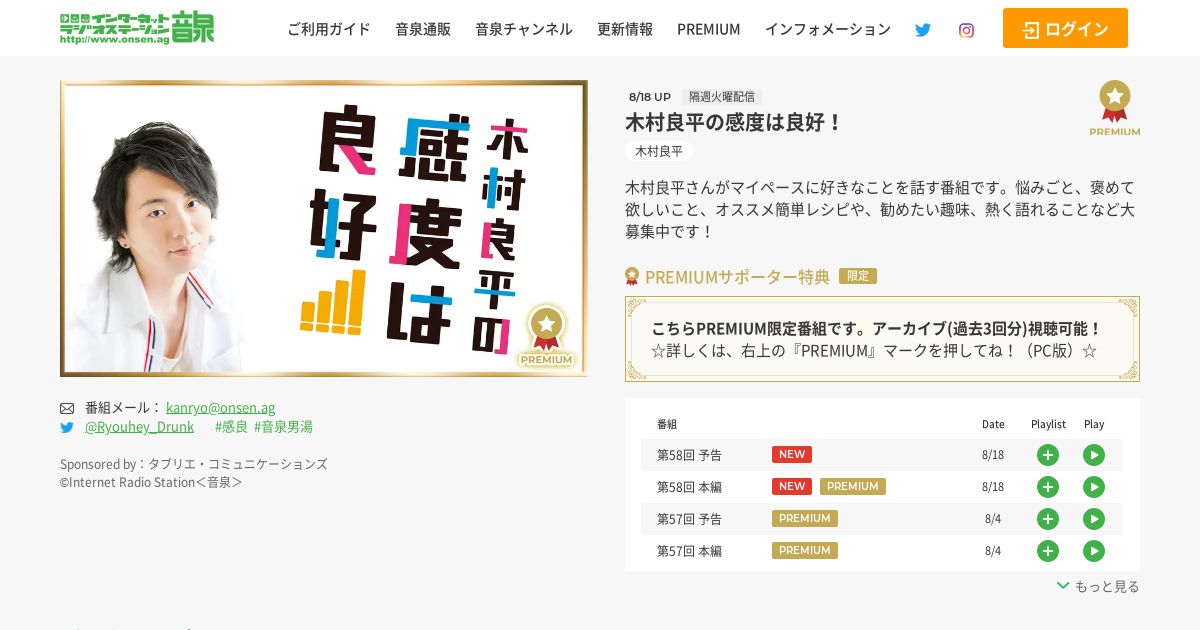Play episode 第58回 予告
The width and height of the screenshot is (1200, 630).
1094,455
